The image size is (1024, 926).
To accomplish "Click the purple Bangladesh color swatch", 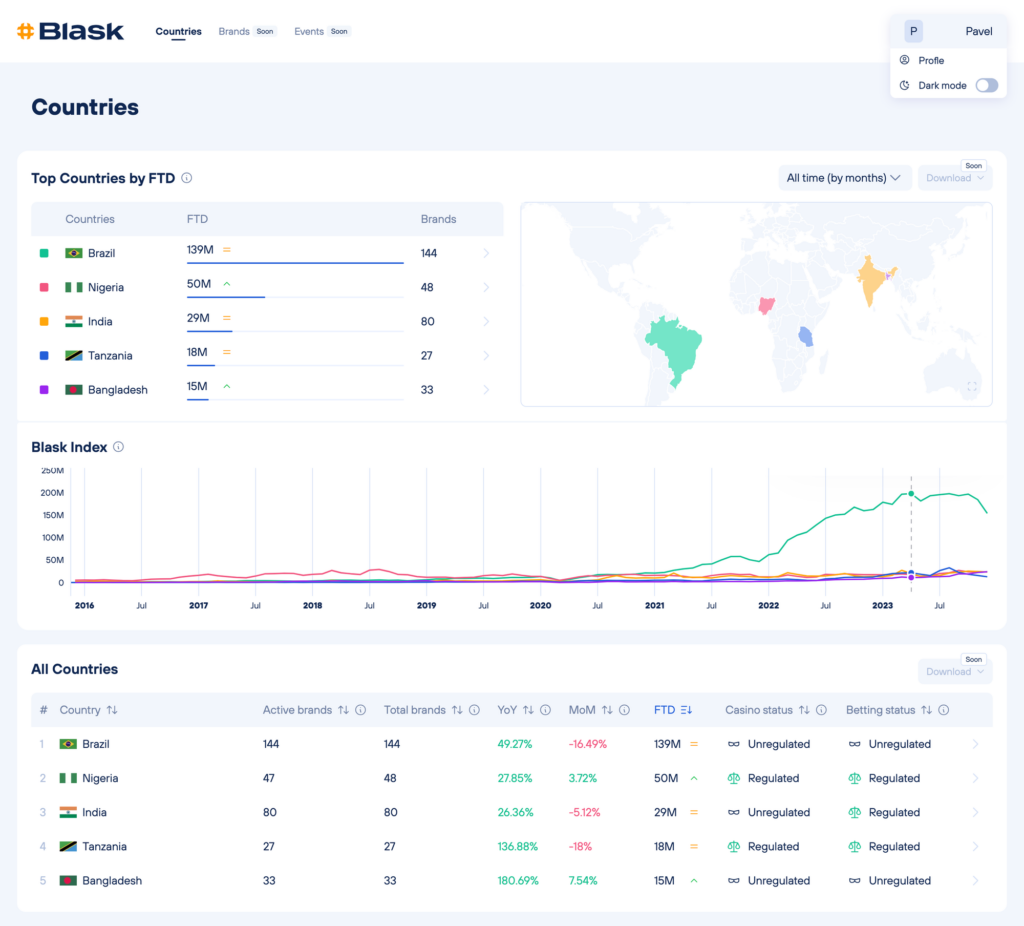I will (x=44, y=390).
